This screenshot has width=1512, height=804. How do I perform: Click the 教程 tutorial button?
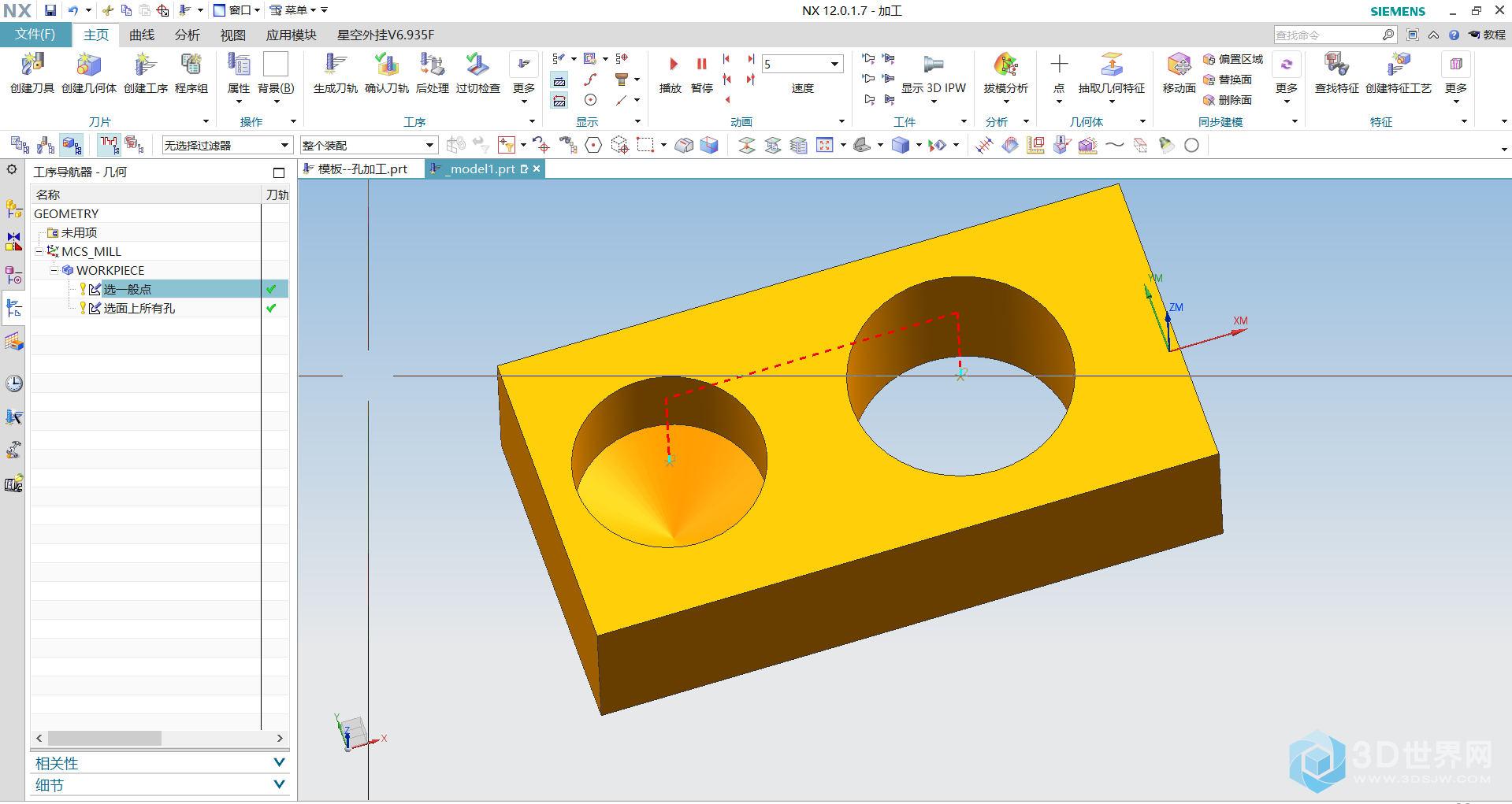[1487, 35]
